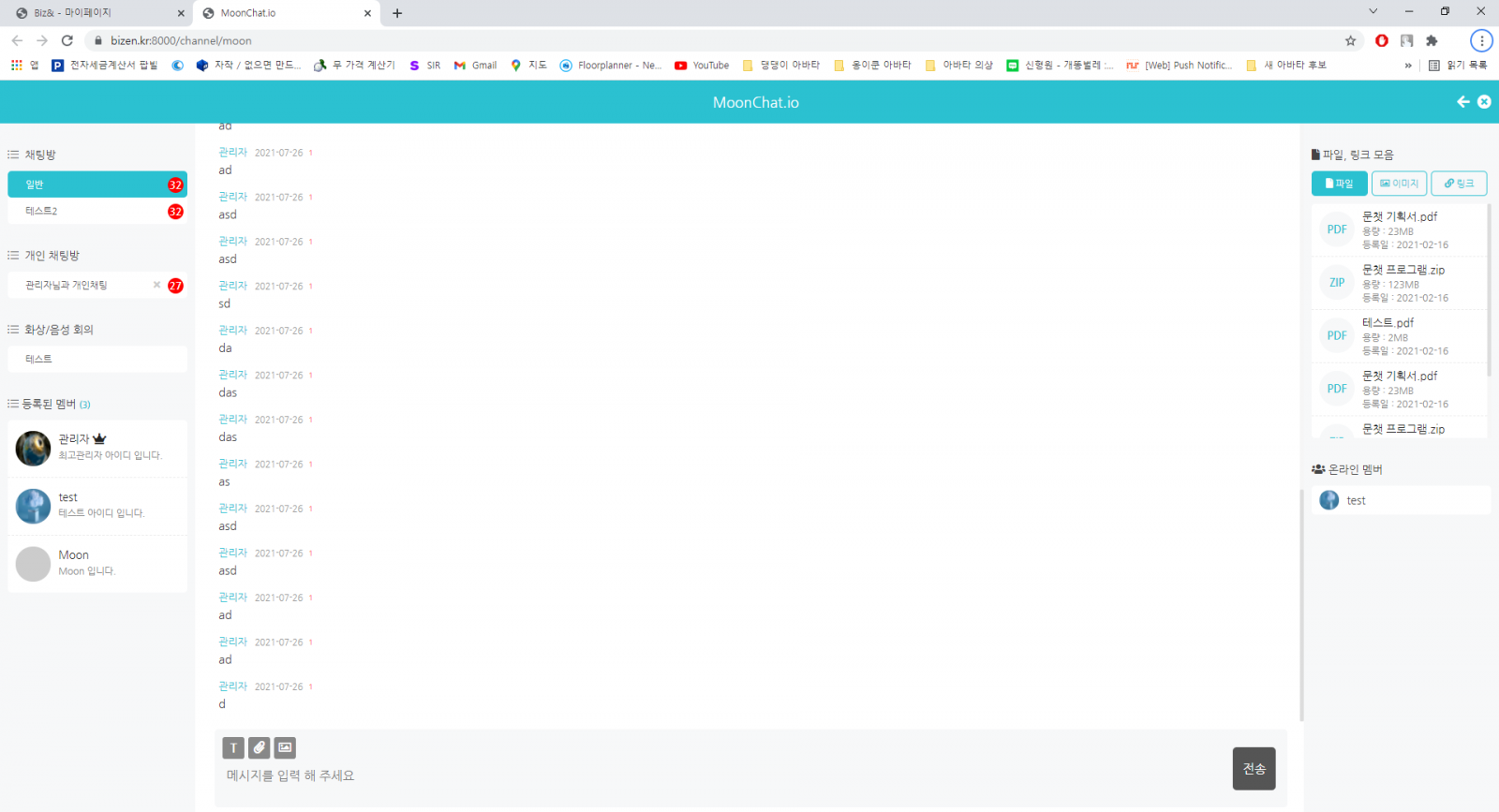Screen dimensions: 1499x812
Task: Open the 옹이쿤 아바타 bookmark folder
Action: [x=872, y=66]
